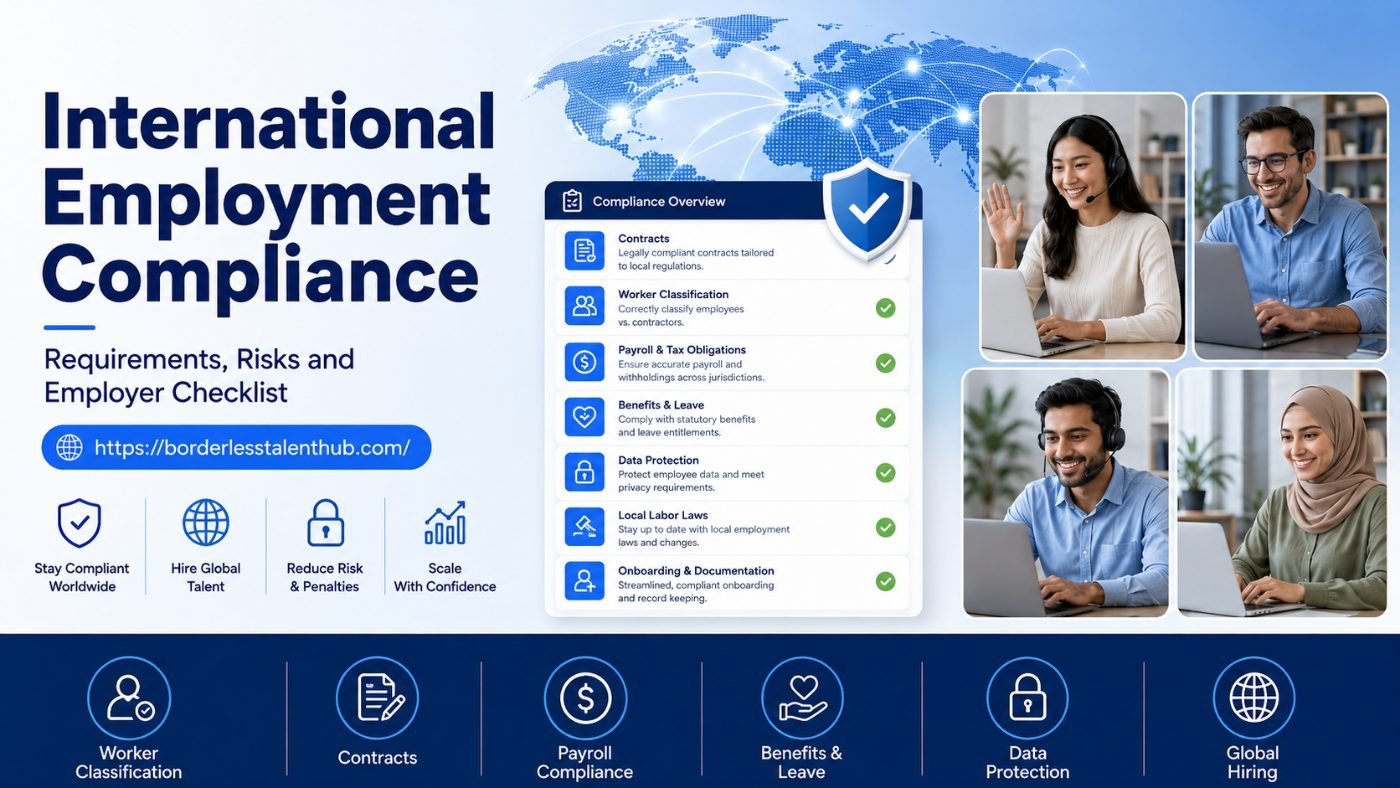
Task: Click the Benefits & Leave heart icon in the checklist
Action: pos(584,416)
